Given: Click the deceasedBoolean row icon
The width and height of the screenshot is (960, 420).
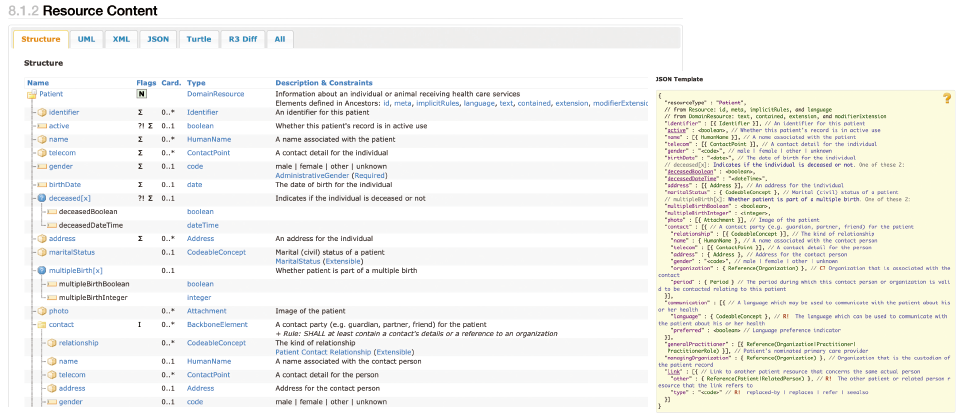Looking at the screenshot, I should click(52, 212).
